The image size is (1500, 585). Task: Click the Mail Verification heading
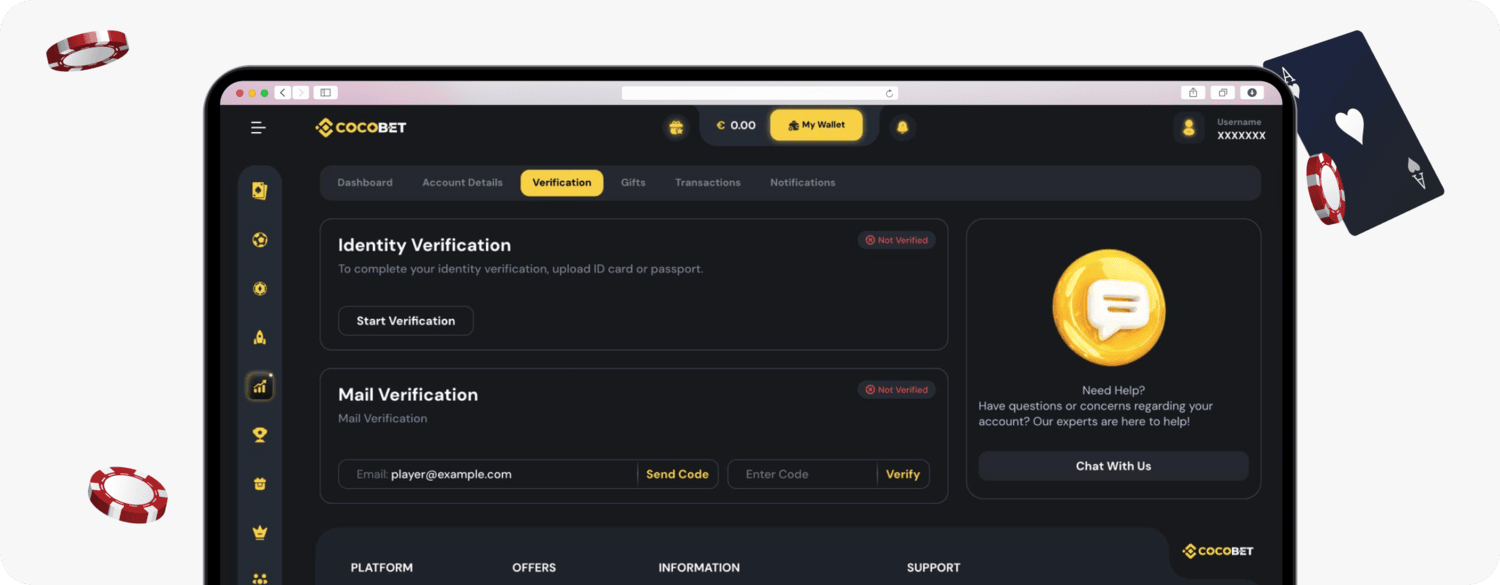click(x=408, y=395)
